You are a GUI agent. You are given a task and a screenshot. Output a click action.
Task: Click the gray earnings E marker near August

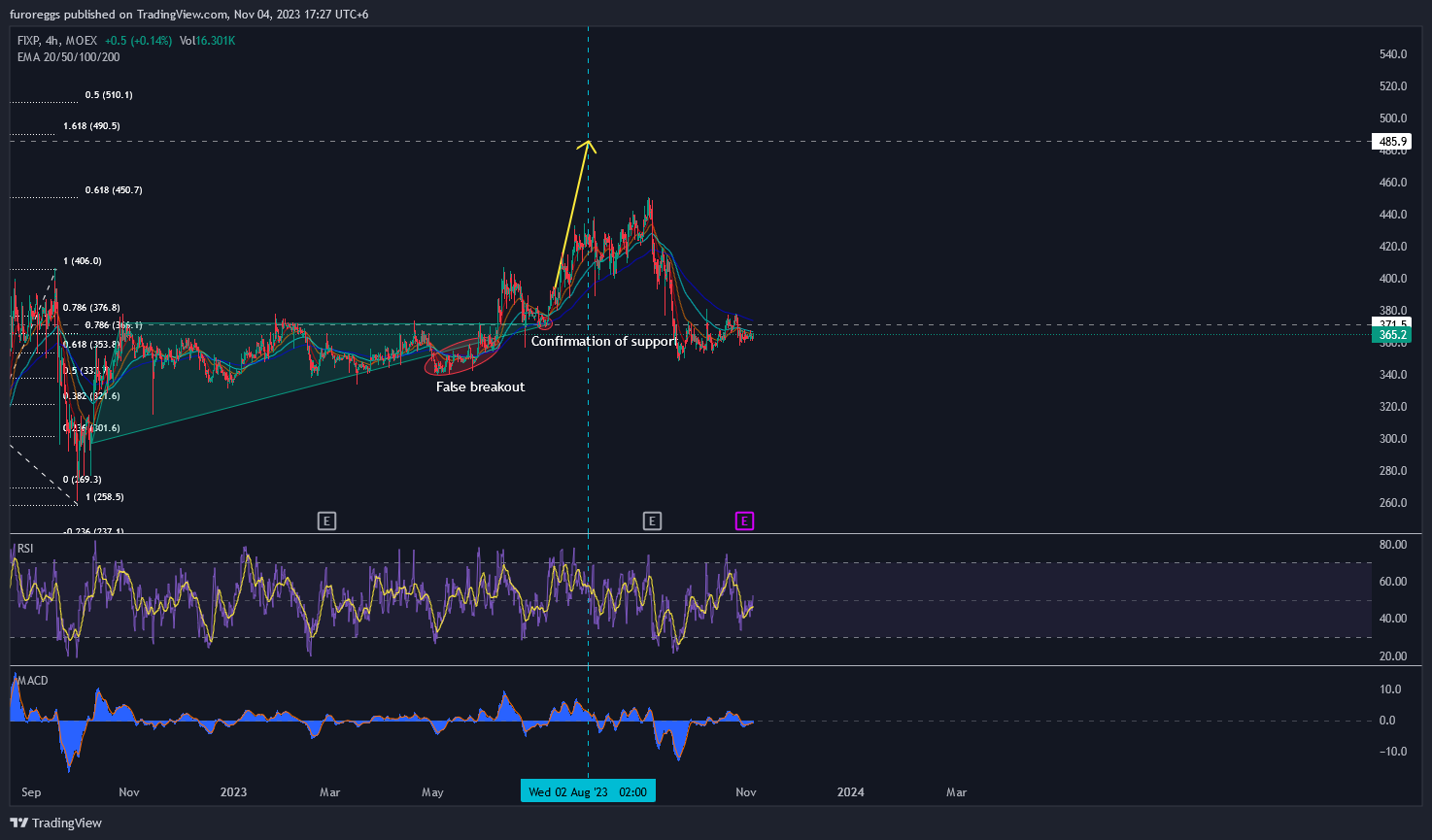(x=652, y=521)
